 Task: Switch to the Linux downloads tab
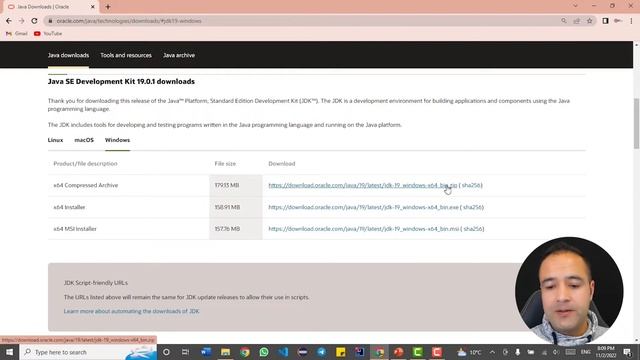pyautogui.click(x=56, y=140)
